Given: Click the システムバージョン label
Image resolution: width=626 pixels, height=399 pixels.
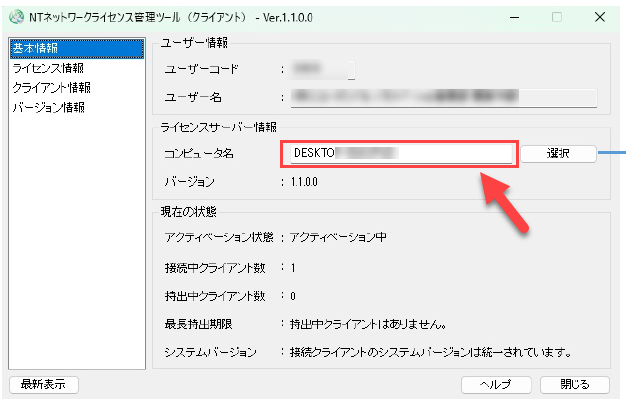Looking at the screenshot, I should tap(210, 352).
